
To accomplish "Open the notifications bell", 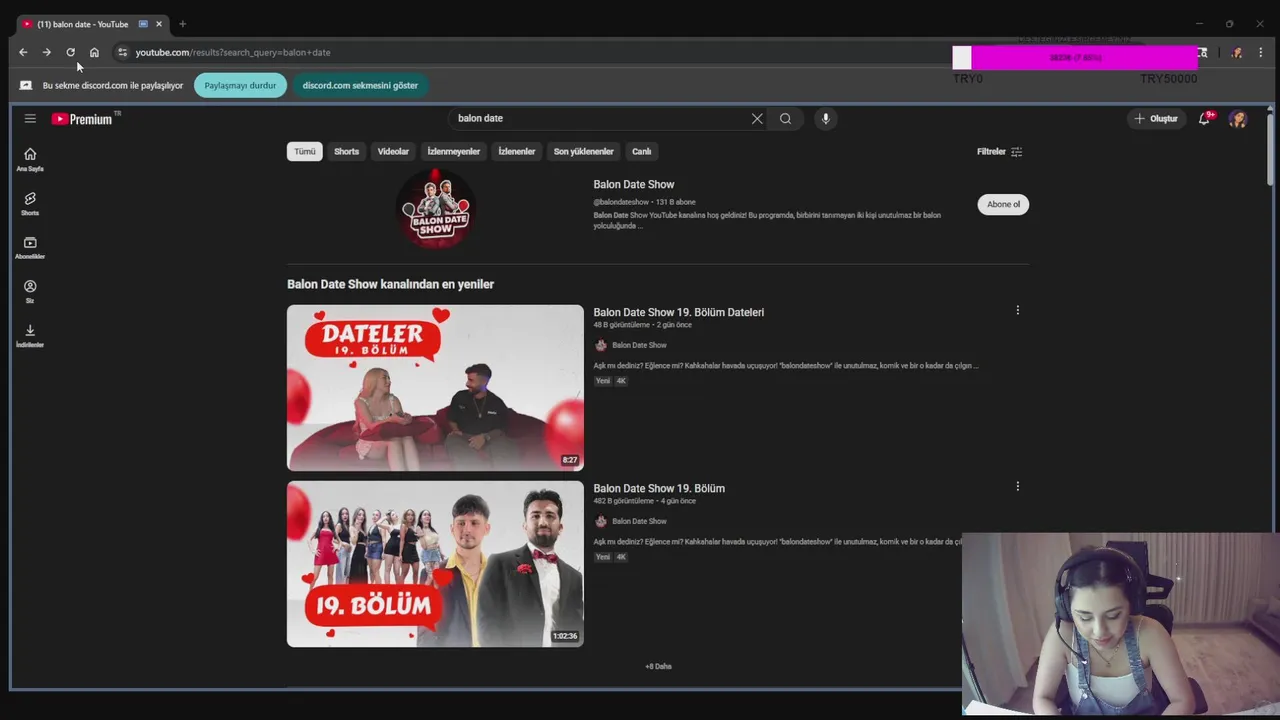I will coord(1205,118).
